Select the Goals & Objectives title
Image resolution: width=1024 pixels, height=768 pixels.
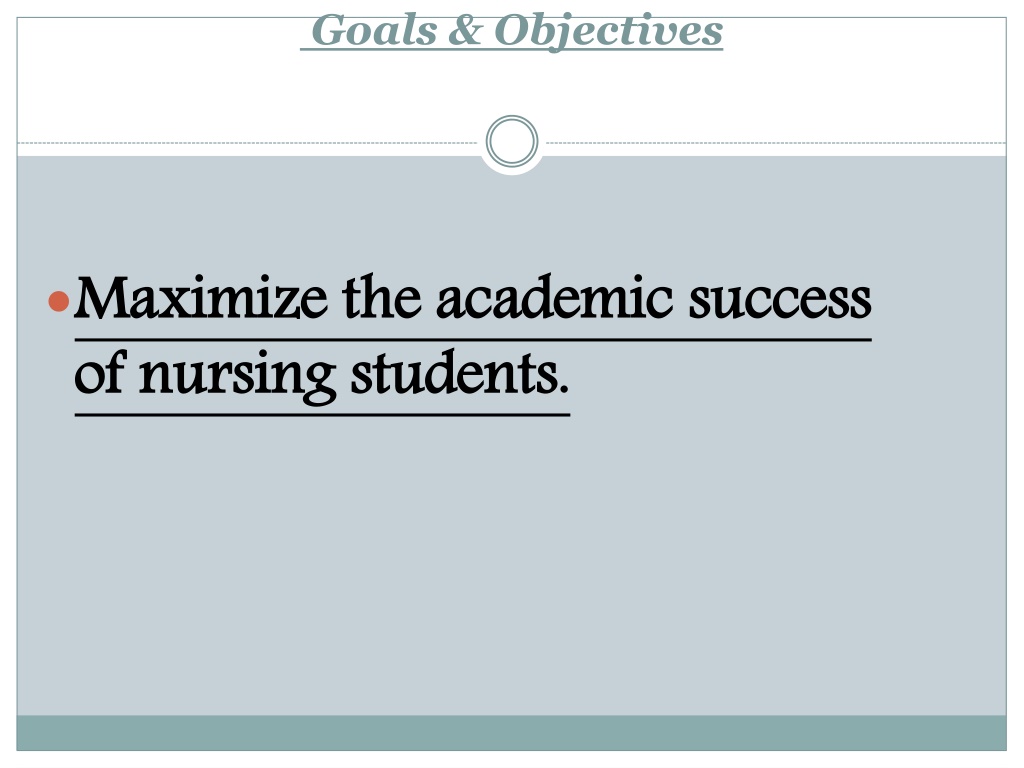(512, 31)
